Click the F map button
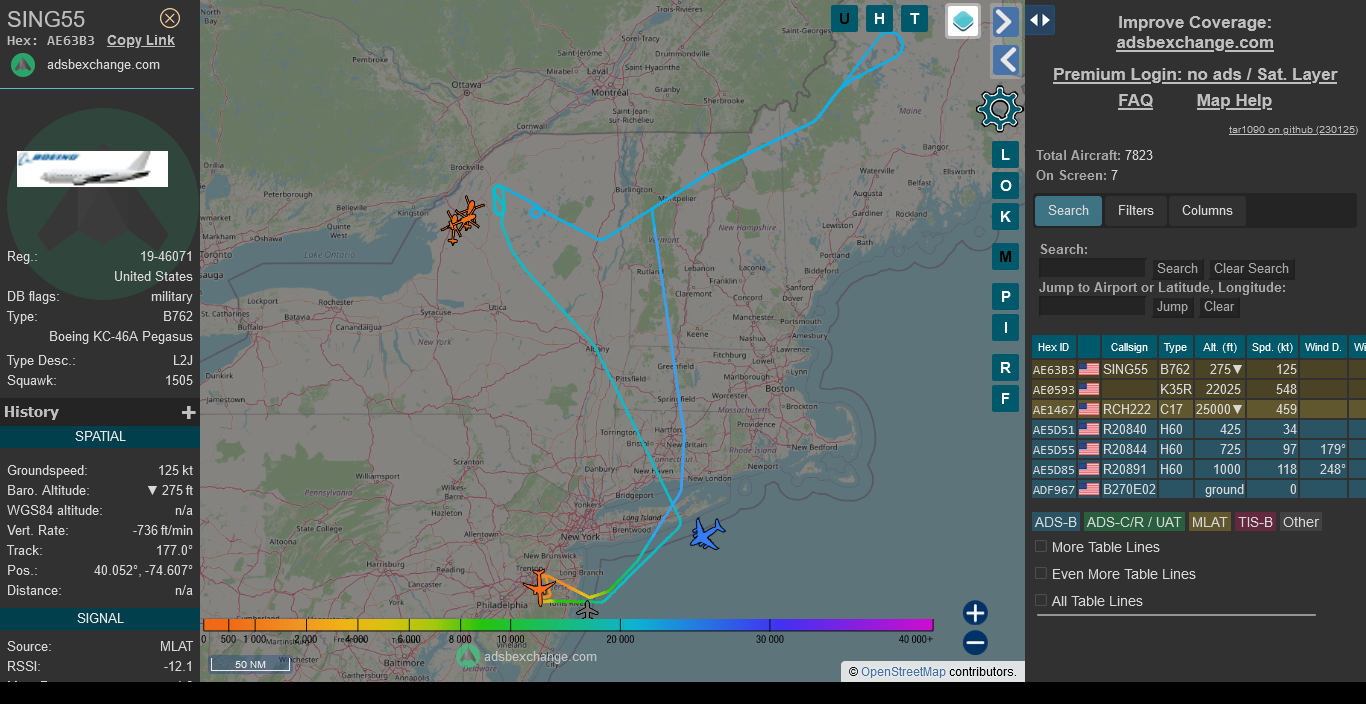 [1006, 398]
